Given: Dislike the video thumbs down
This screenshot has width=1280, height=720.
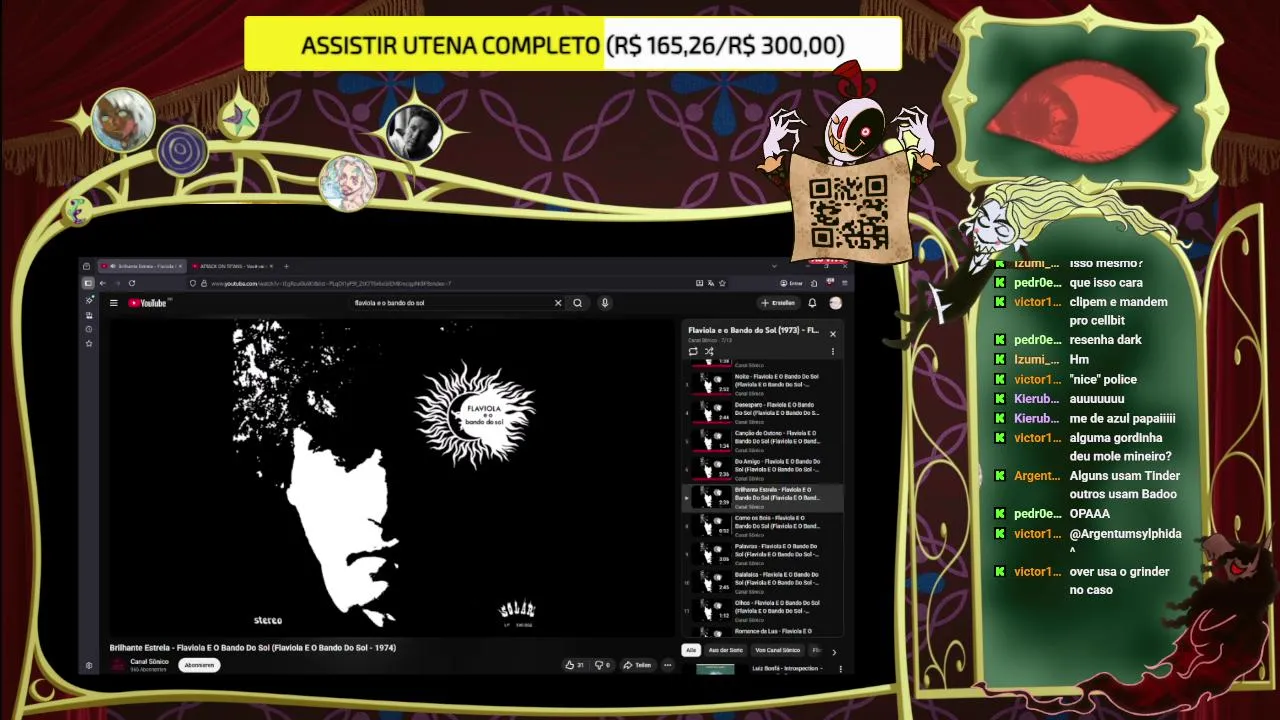Looking at the screenshot, I should (602, 665).
